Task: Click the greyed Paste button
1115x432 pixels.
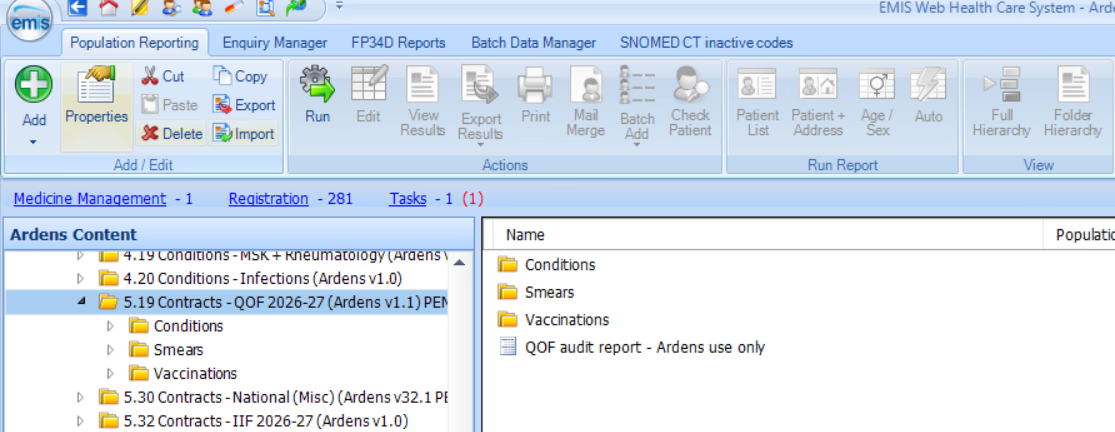Action: click(x=169, y=105)
